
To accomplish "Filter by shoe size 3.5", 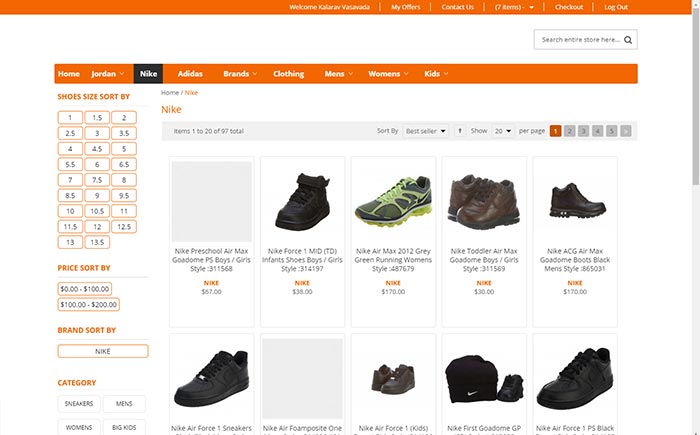I will pos(124,133).
